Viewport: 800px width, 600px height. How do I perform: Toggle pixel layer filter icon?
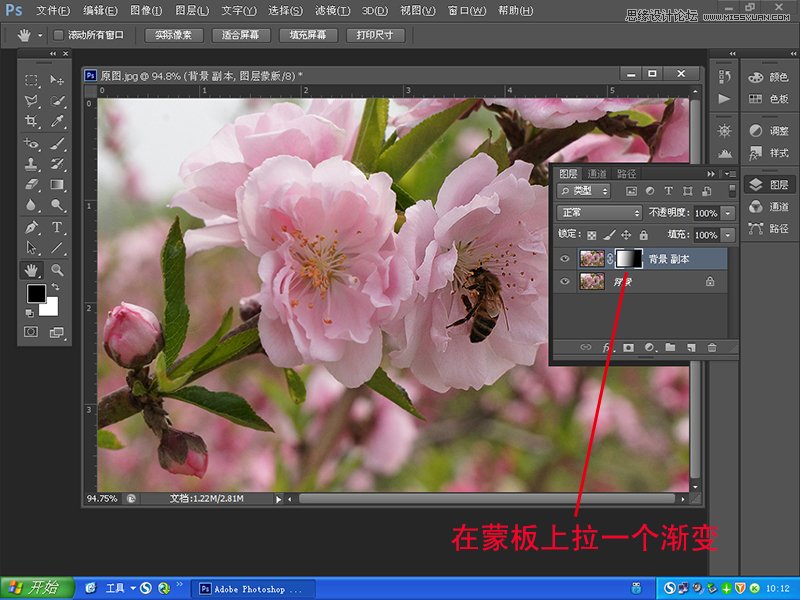631,191
